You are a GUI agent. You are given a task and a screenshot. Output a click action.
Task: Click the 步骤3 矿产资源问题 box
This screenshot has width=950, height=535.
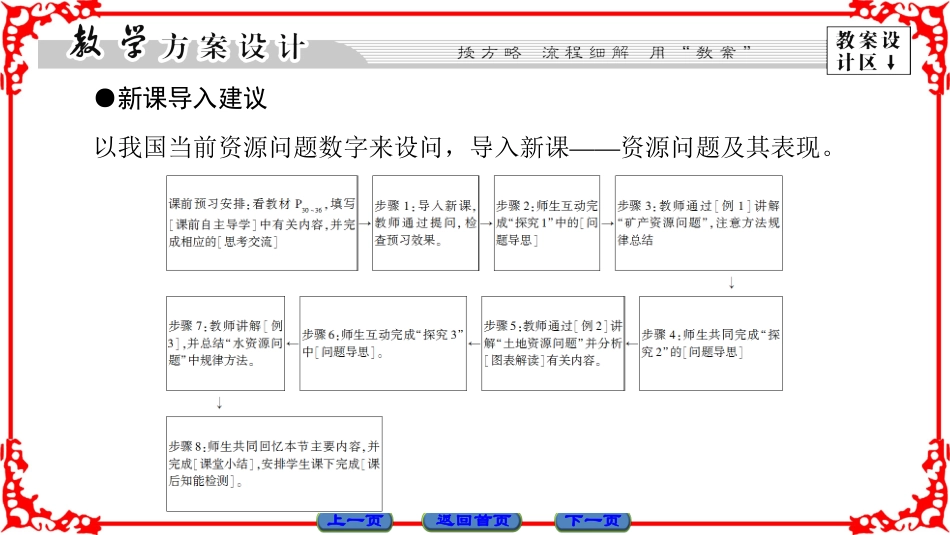[x=699, y=223]
